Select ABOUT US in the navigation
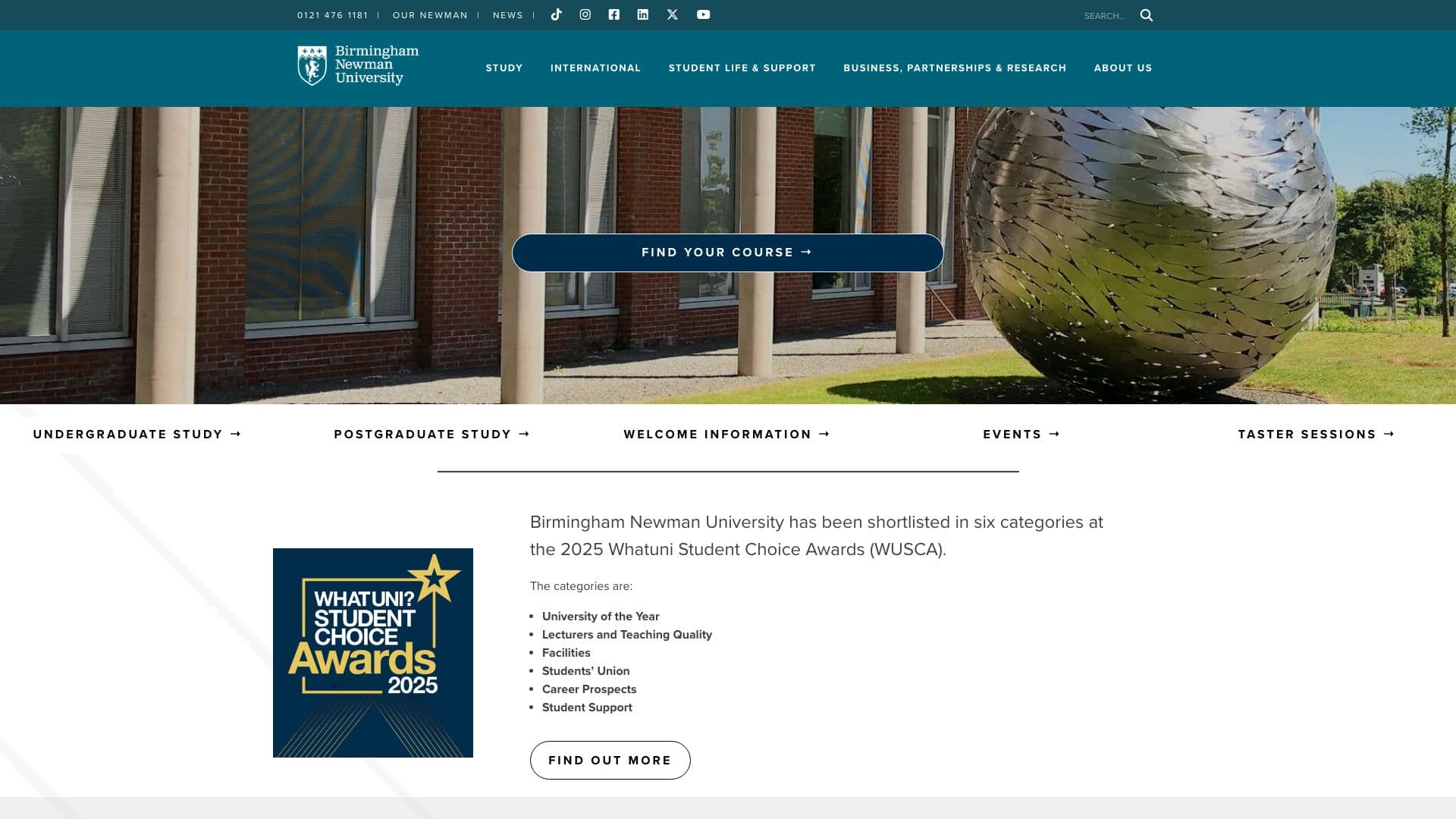Viewport: 1456px width, 819px height. [1123, 67]
